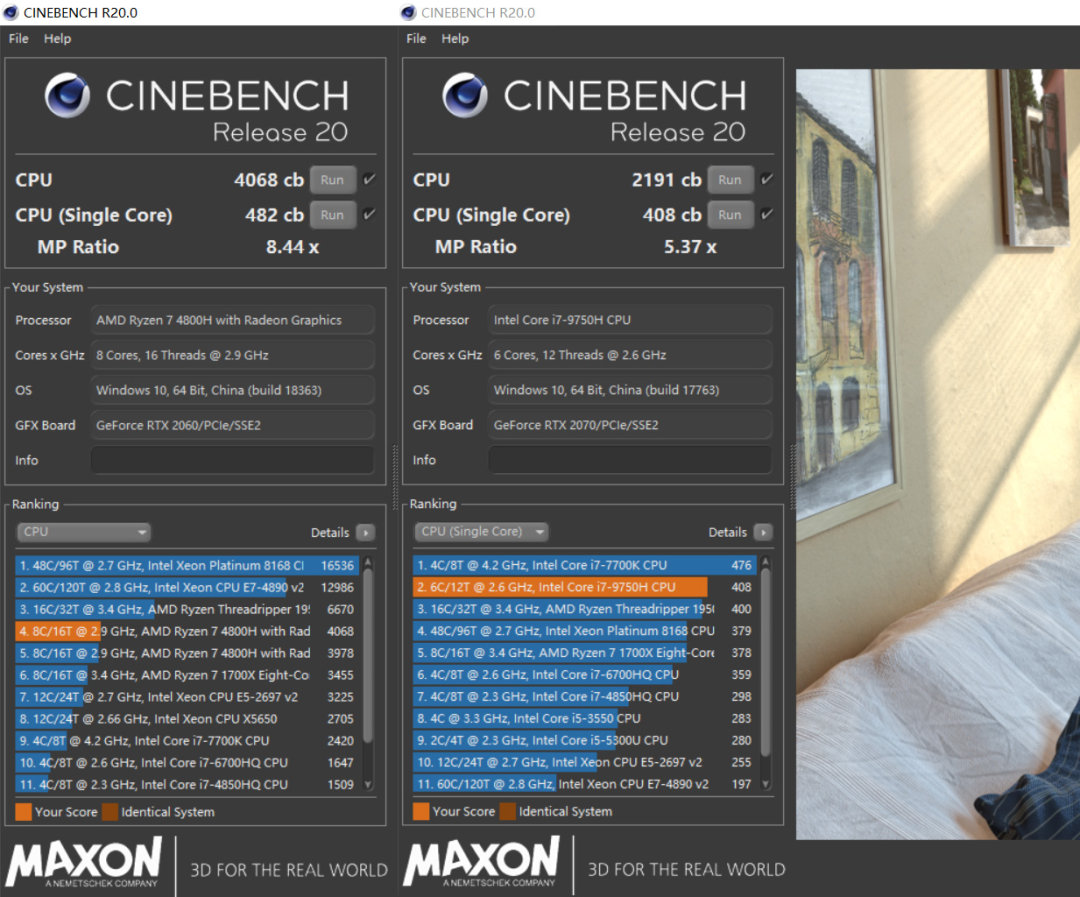
Task: Open Help menu in right Cinebench window
Action: pos(455,39)
